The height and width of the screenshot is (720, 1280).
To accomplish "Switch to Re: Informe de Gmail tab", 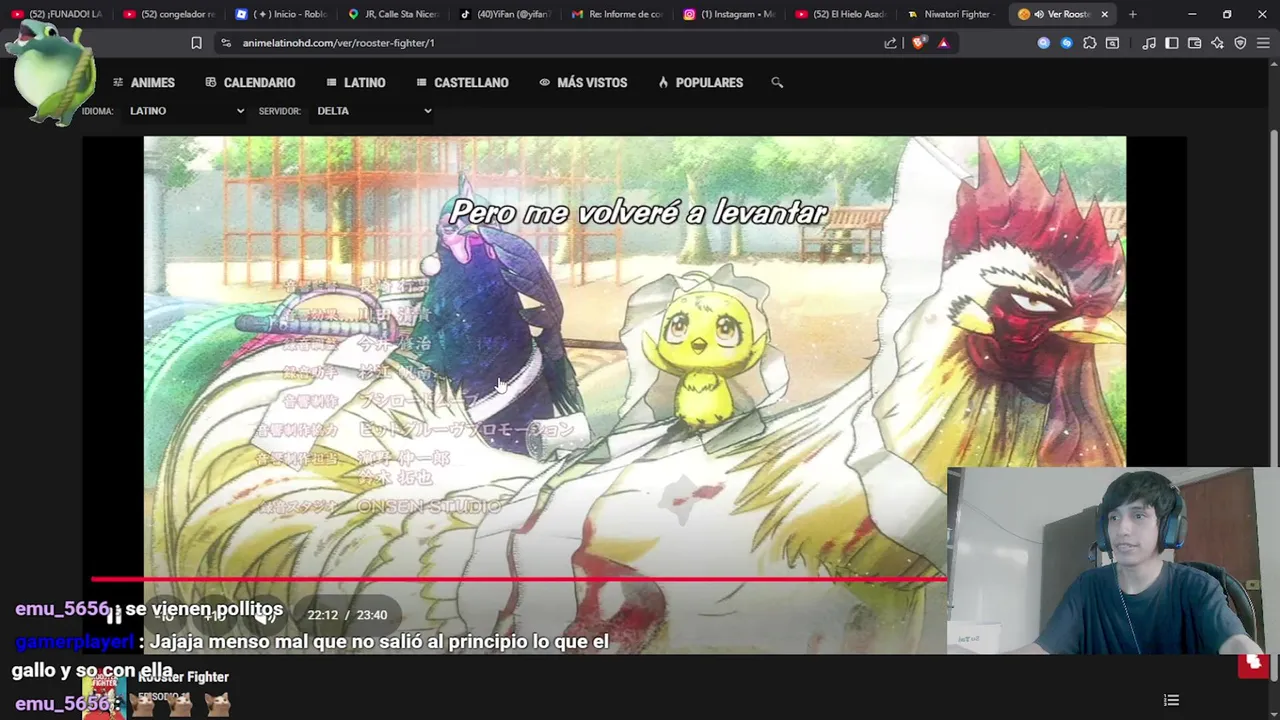I will [x=618, y=14].
